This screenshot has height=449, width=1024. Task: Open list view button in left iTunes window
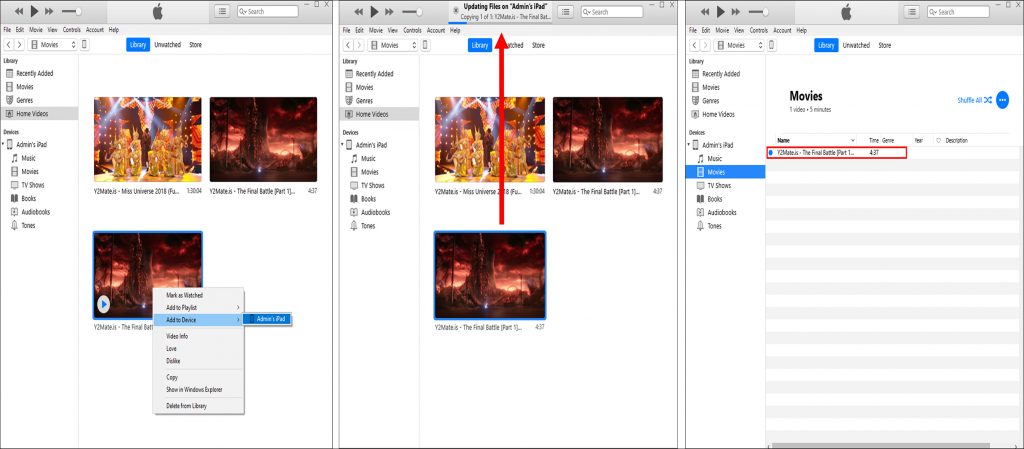coord(222,11)
